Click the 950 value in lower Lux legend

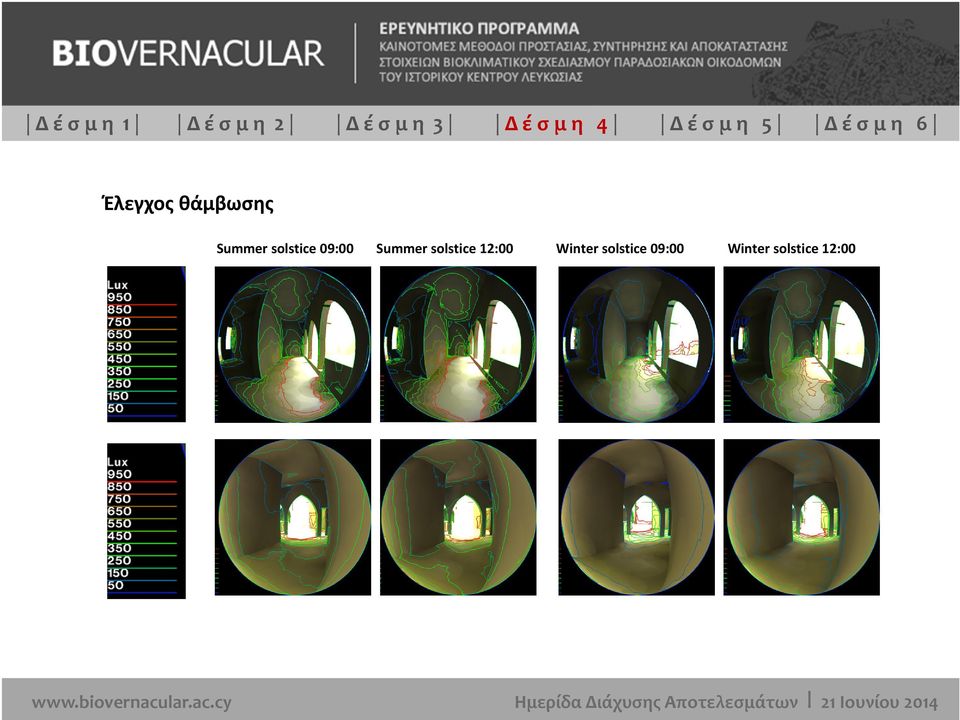click(x=119, y=474)
